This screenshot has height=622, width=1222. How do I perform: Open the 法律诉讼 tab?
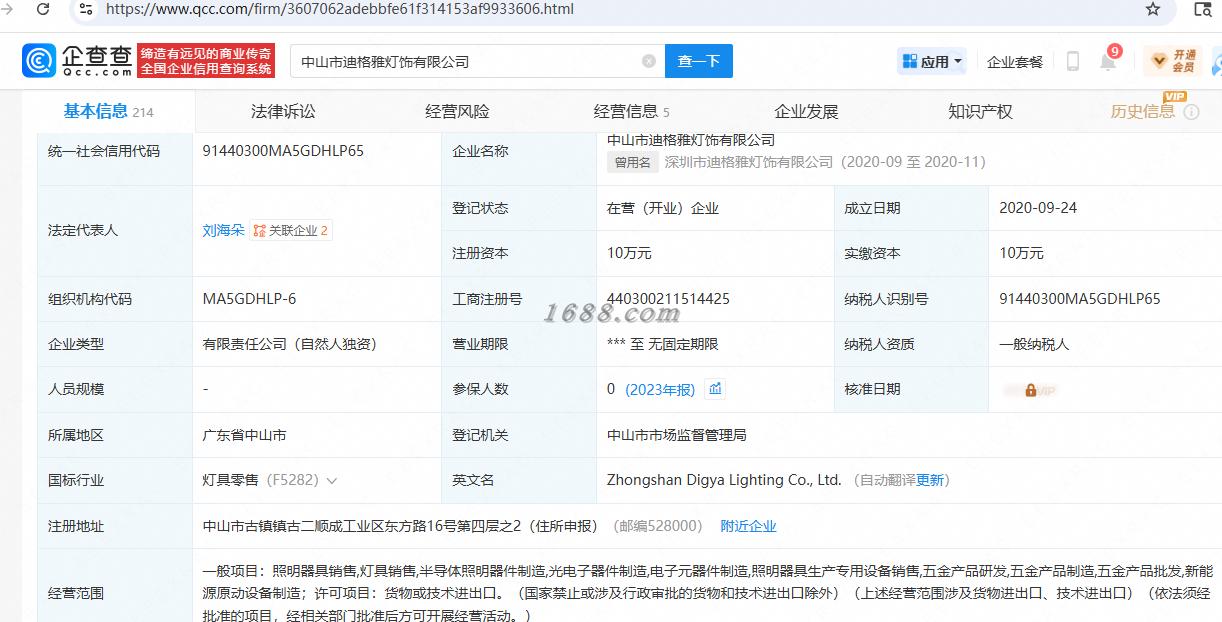(x=283, y=112)
